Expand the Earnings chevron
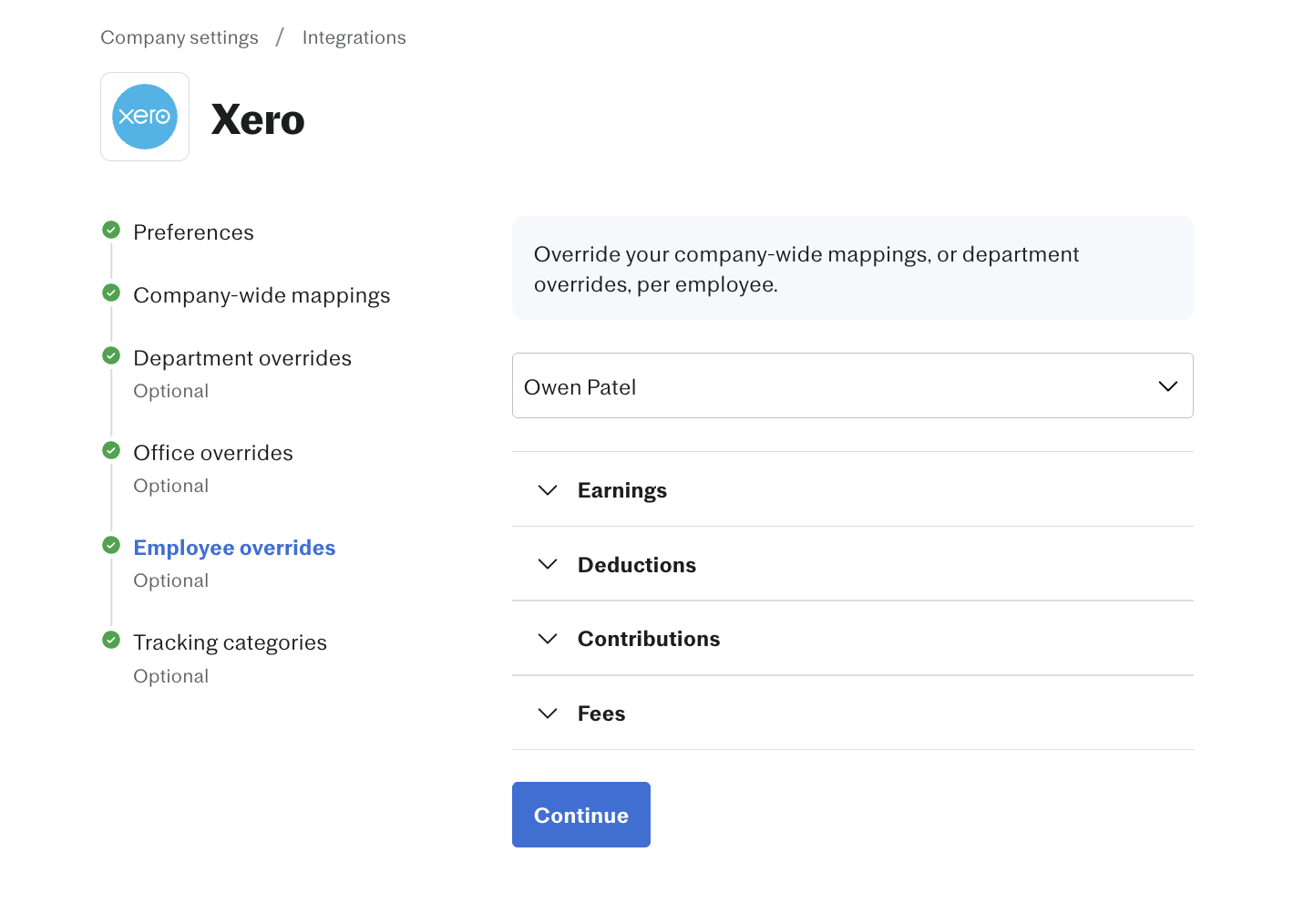The height and width of the screenshot is (924, 1314). [x=548, y=490]
